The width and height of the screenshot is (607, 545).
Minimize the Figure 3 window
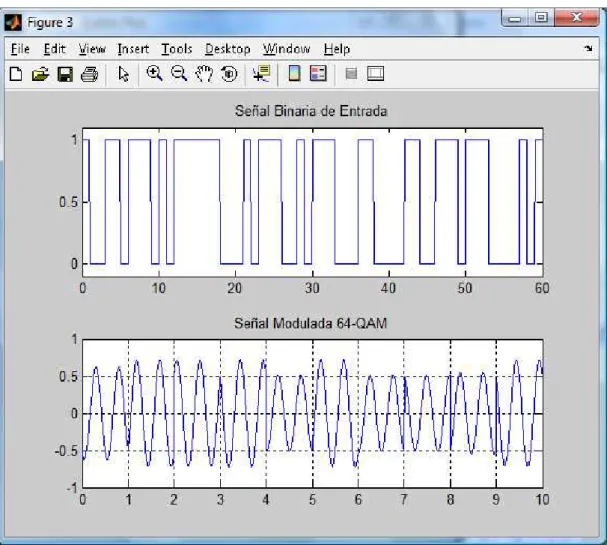coord(514,18)
